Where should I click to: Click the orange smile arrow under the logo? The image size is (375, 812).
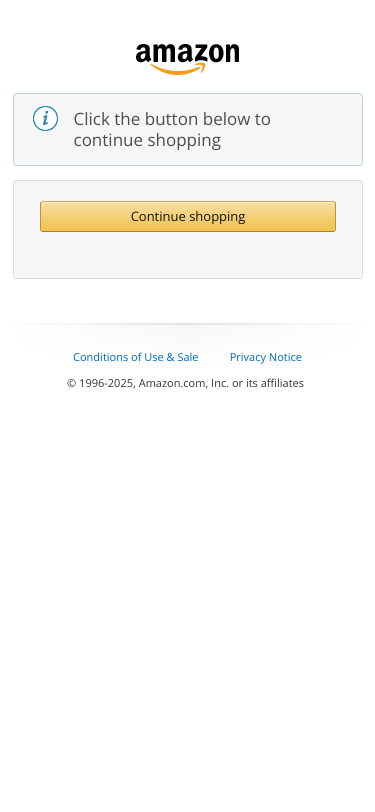coord(178,69)
